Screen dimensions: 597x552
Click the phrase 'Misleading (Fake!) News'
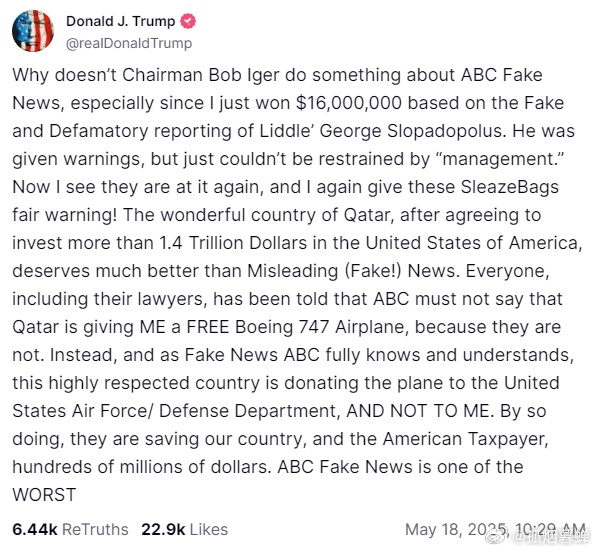click(351, 271)
